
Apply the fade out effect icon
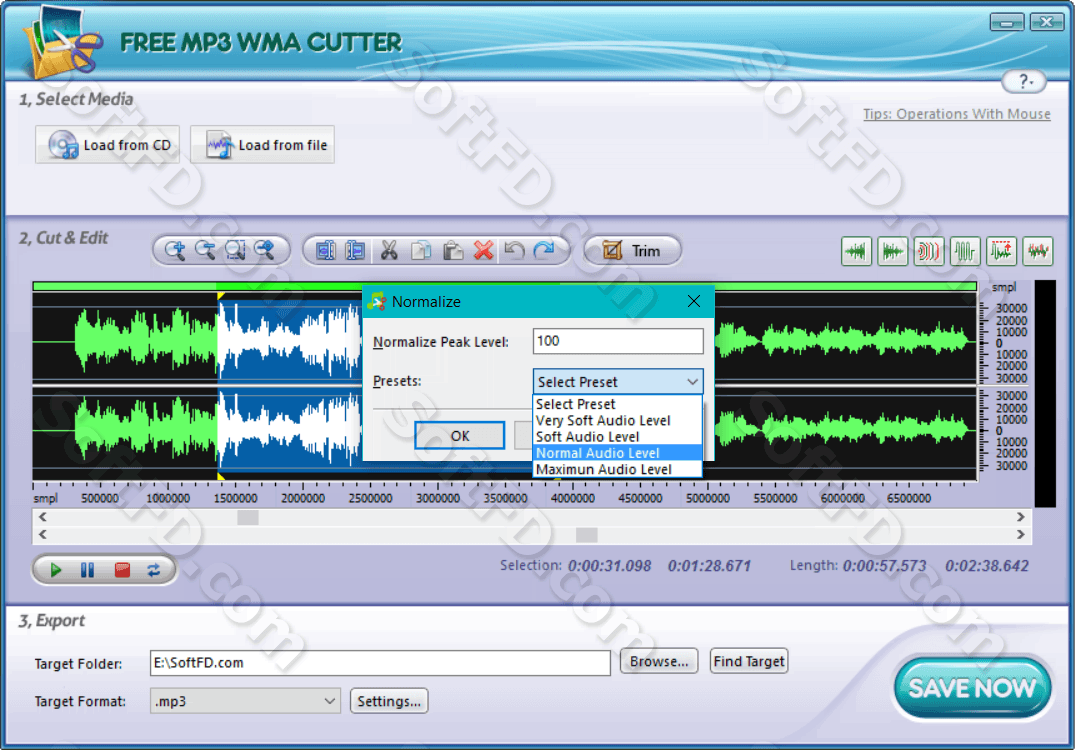(893, 251)
